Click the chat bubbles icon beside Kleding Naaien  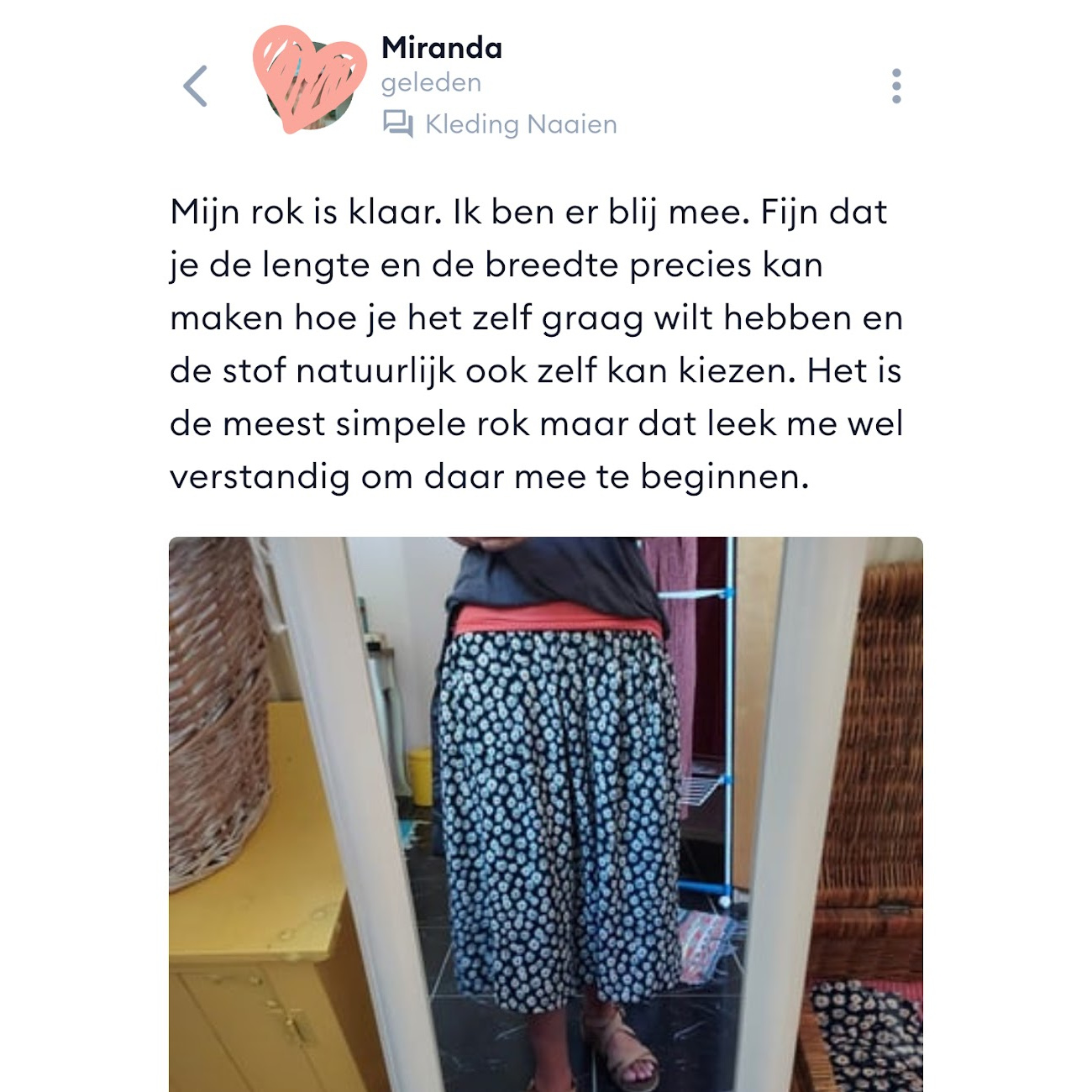point(398,124)
